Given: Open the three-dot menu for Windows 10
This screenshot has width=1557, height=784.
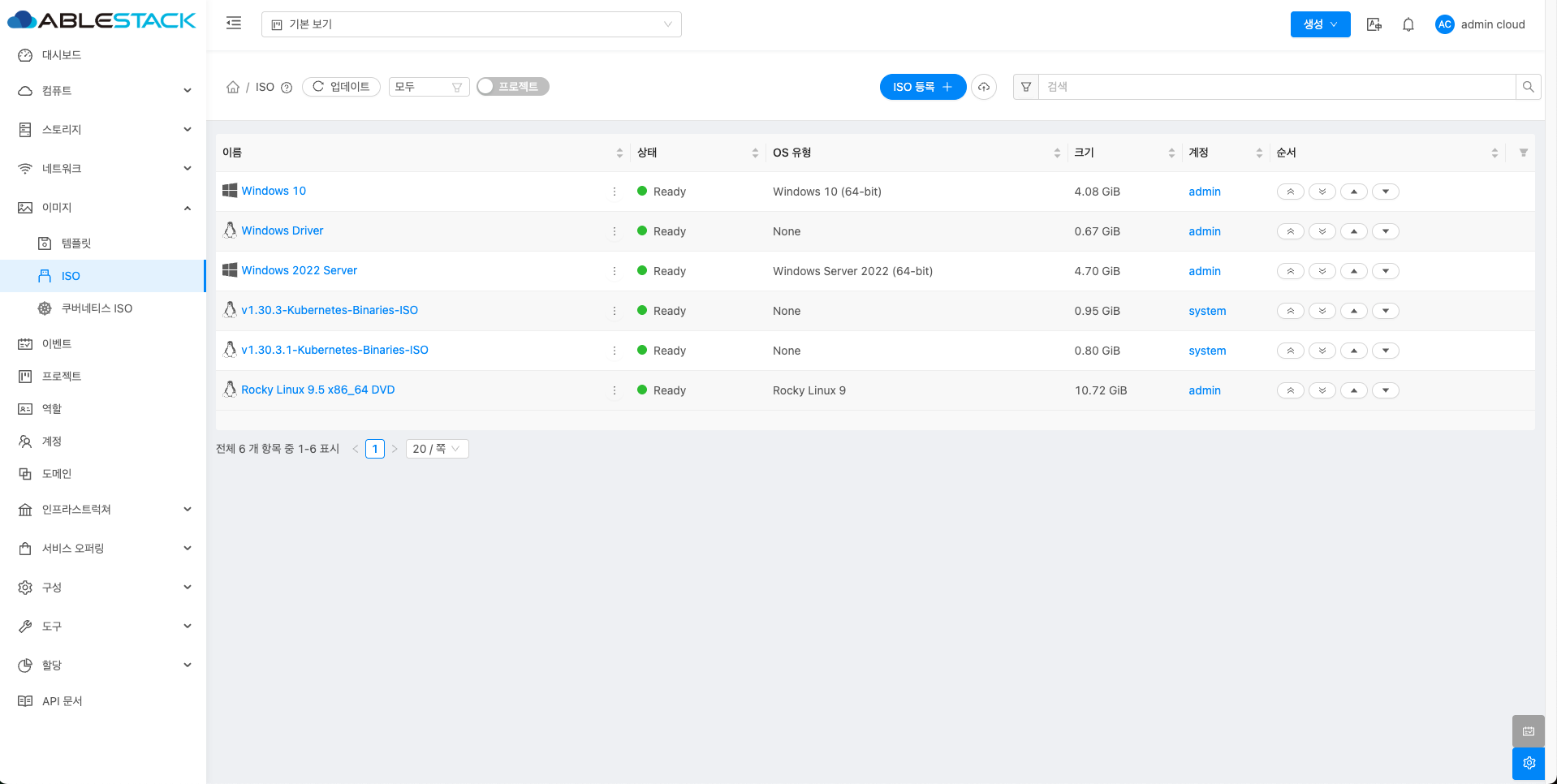Looking at the screenshot, I should coord(615,192).
